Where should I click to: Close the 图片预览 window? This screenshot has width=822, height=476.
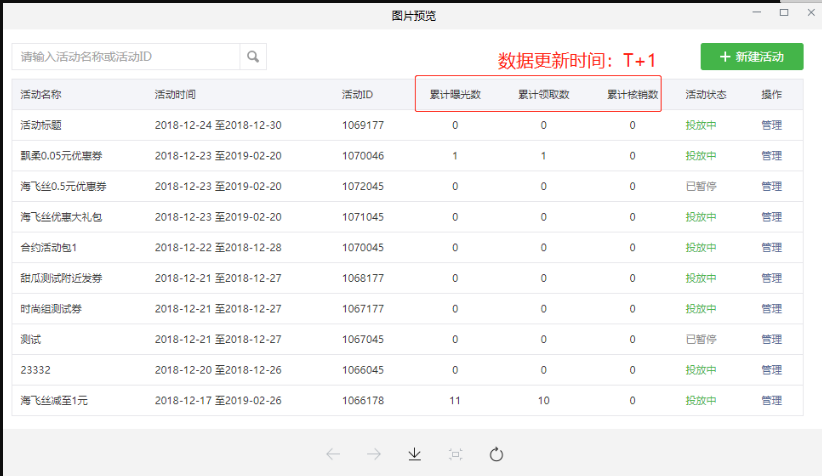(x=811, y=12)
